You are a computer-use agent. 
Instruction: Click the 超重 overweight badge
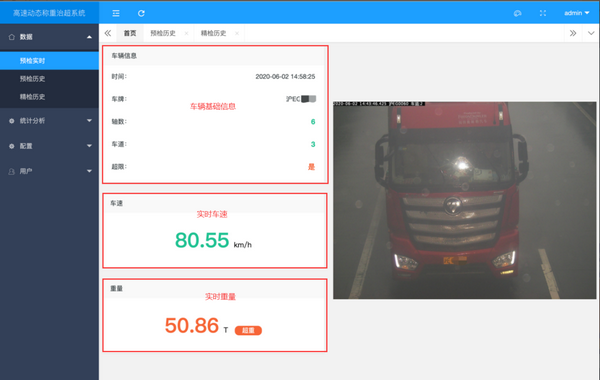[x=248, y=330]
